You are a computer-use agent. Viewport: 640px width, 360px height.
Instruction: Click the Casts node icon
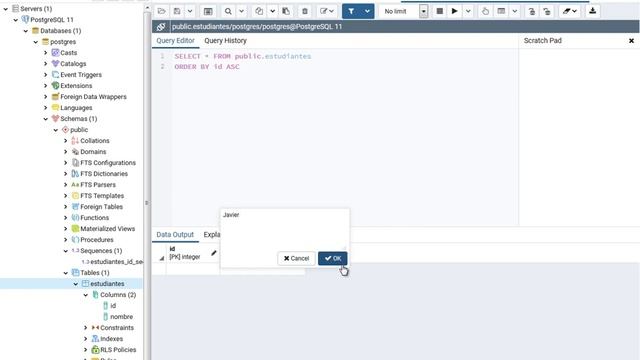click(56, 53)
